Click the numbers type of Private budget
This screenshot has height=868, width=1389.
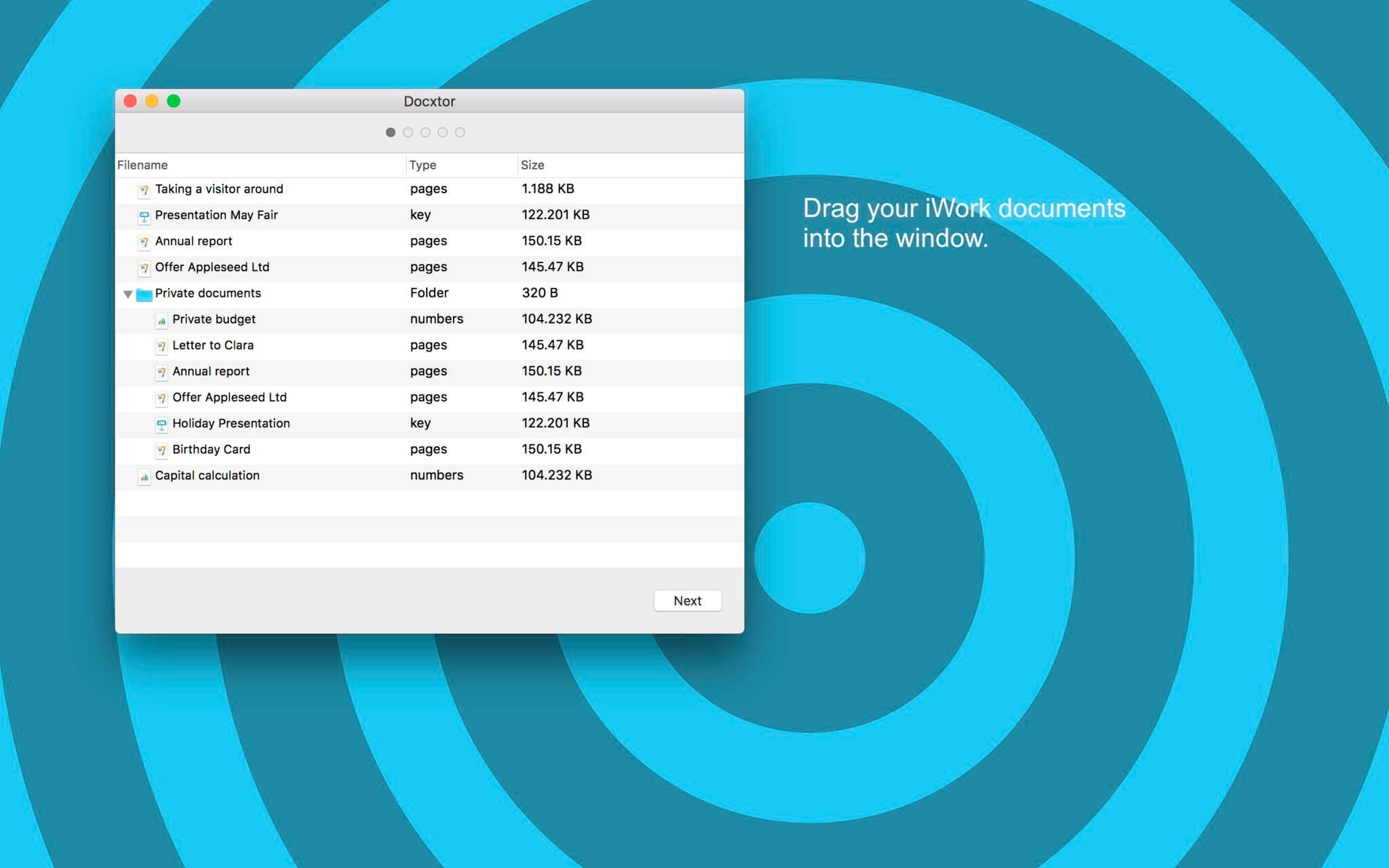(x=437, y=319)
